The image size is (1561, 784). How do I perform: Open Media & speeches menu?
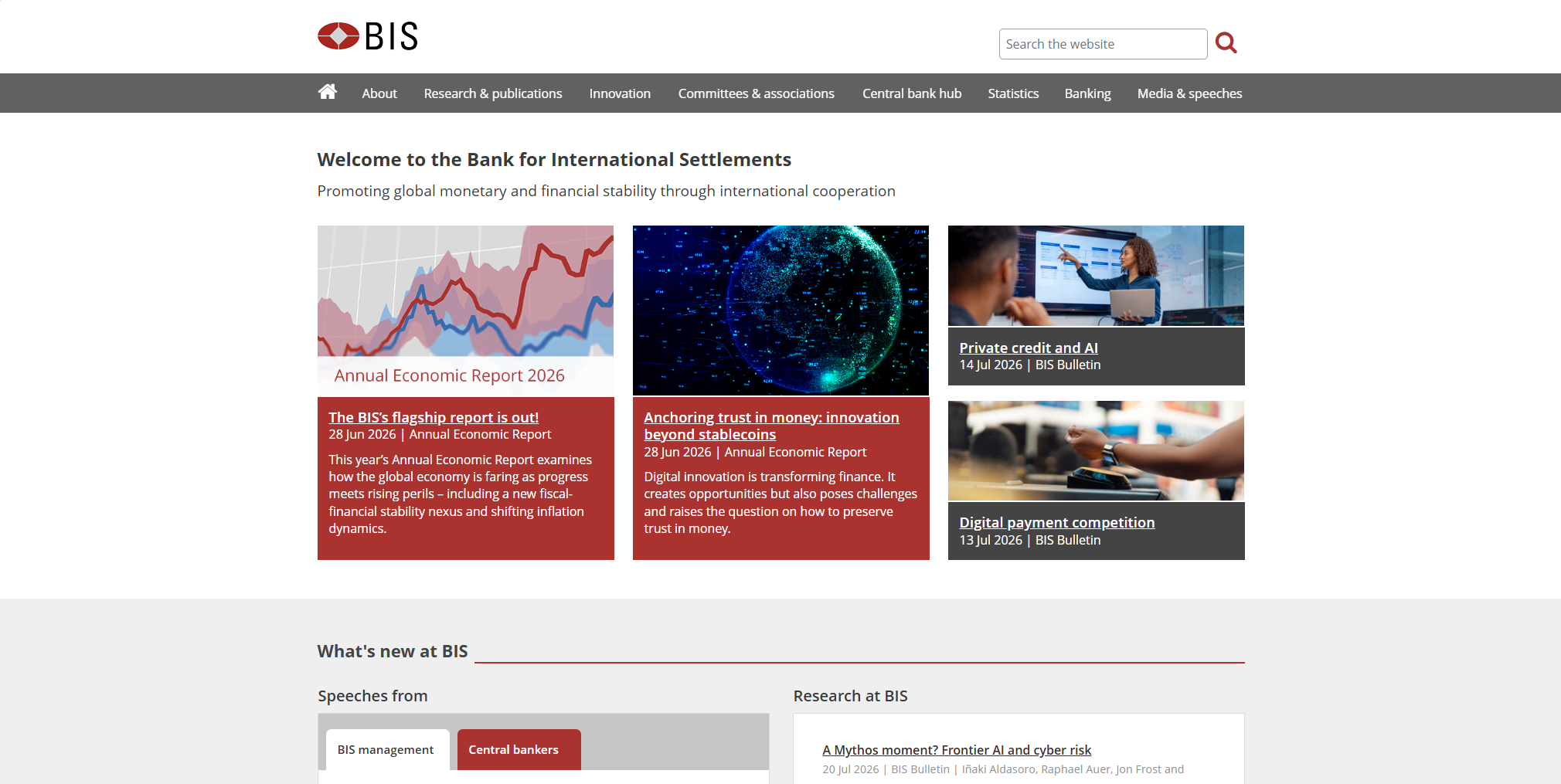point(1189,93)
